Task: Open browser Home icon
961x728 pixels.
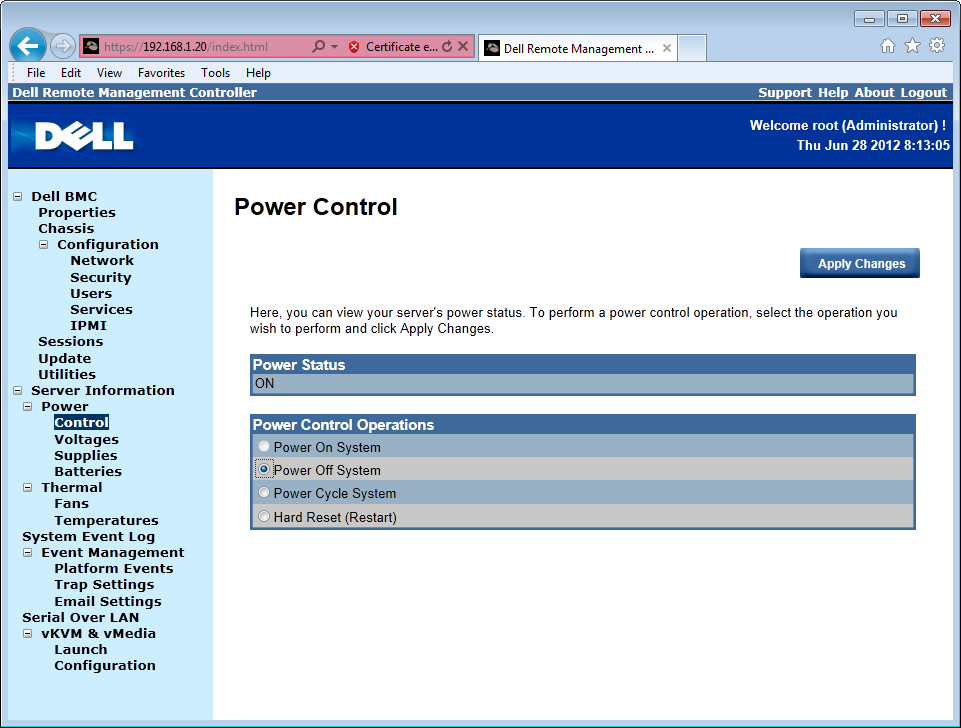Action: [887, 46]
